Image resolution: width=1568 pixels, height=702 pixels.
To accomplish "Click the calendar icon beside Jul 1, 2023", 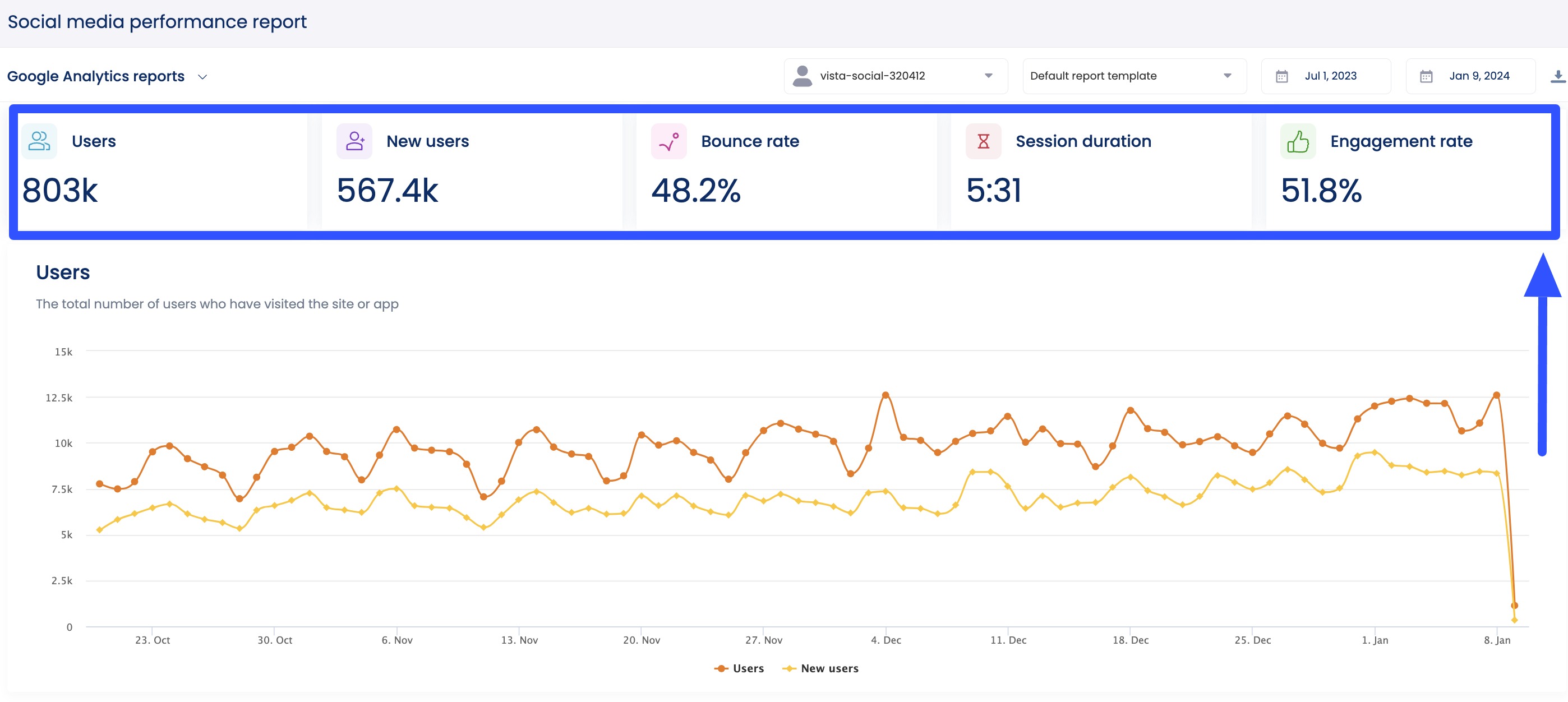I will coord(1282,76).
